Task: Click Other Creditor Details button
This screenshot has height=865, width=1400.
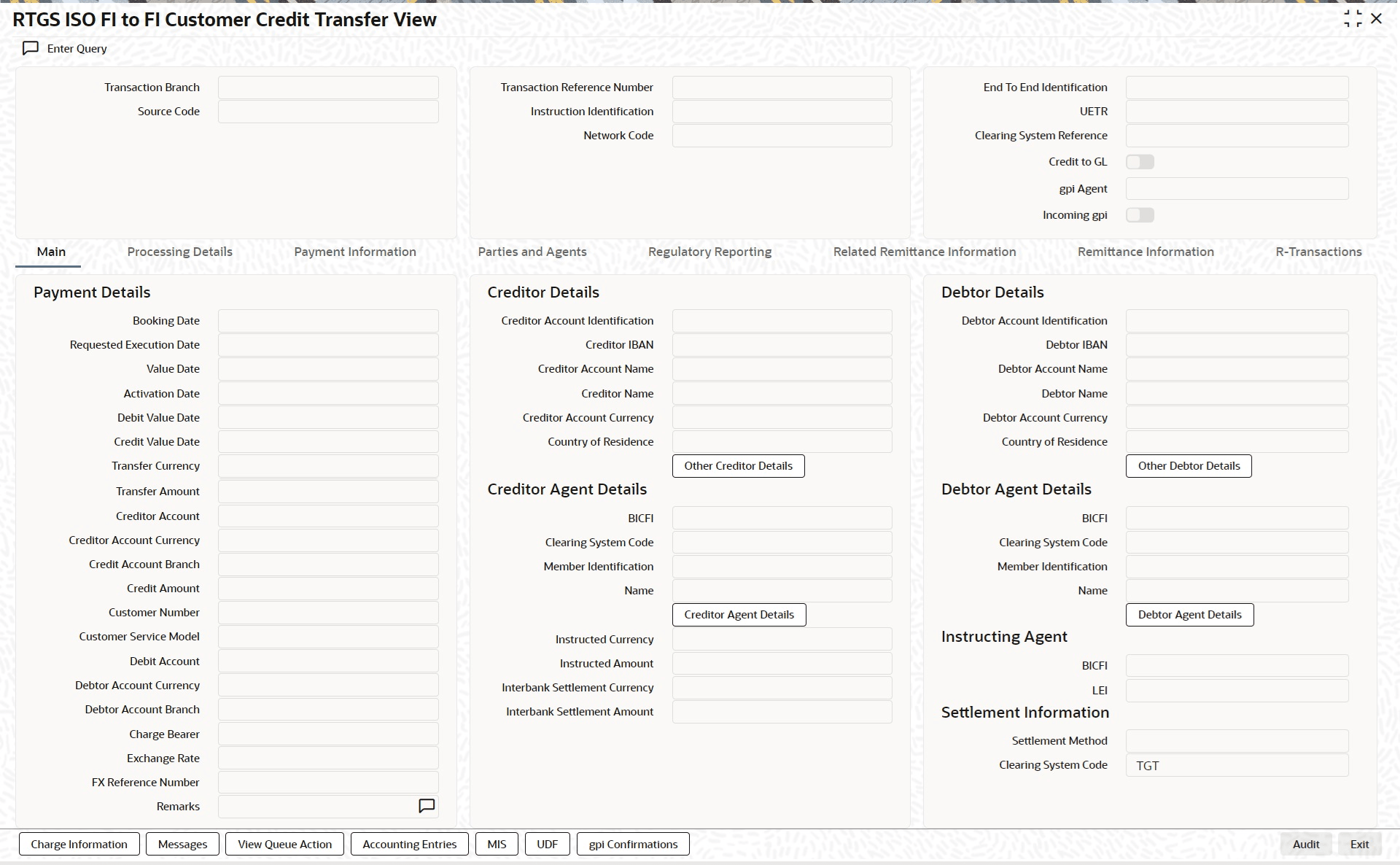Action: tap(738, 466)
